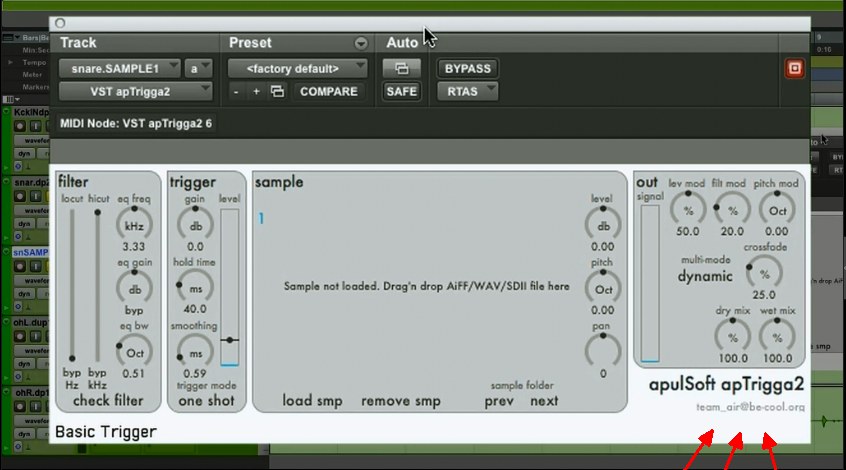Click the eq gain db knob
Screen dimensions: 846x470
click(134, 288)
